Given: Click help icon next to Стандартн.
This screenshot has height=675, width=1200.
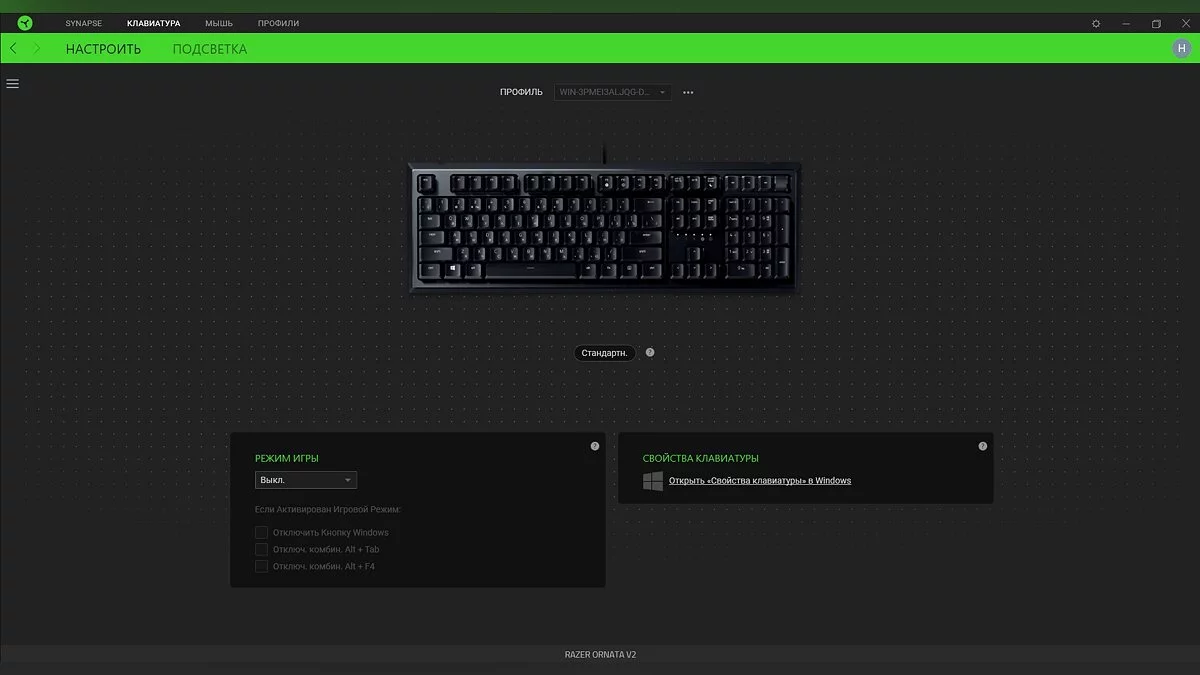Looking at the screenshot, I should tap(650, 352).
